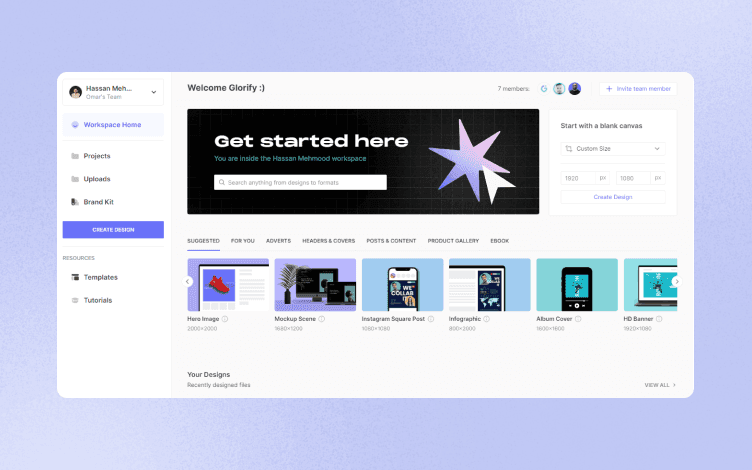Screen dimensions: 752x470
Task: Click the Tutorials icon
Action: pos(75,300)
